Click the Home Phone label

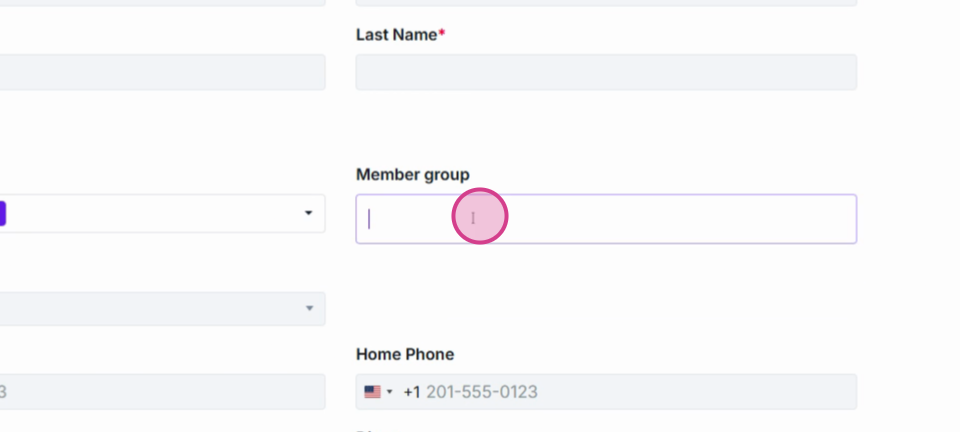click(x=405, y=354)
